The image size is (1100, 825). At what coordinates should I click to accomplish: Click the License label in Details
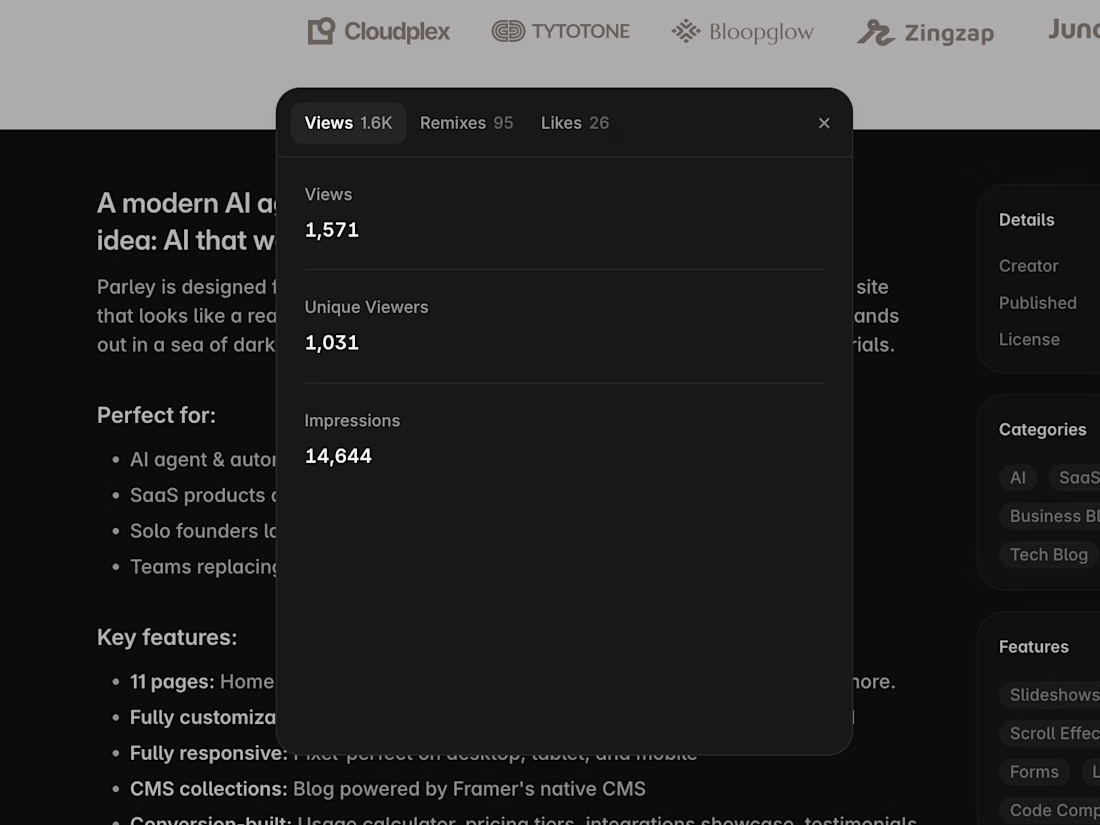[1029, 340]
